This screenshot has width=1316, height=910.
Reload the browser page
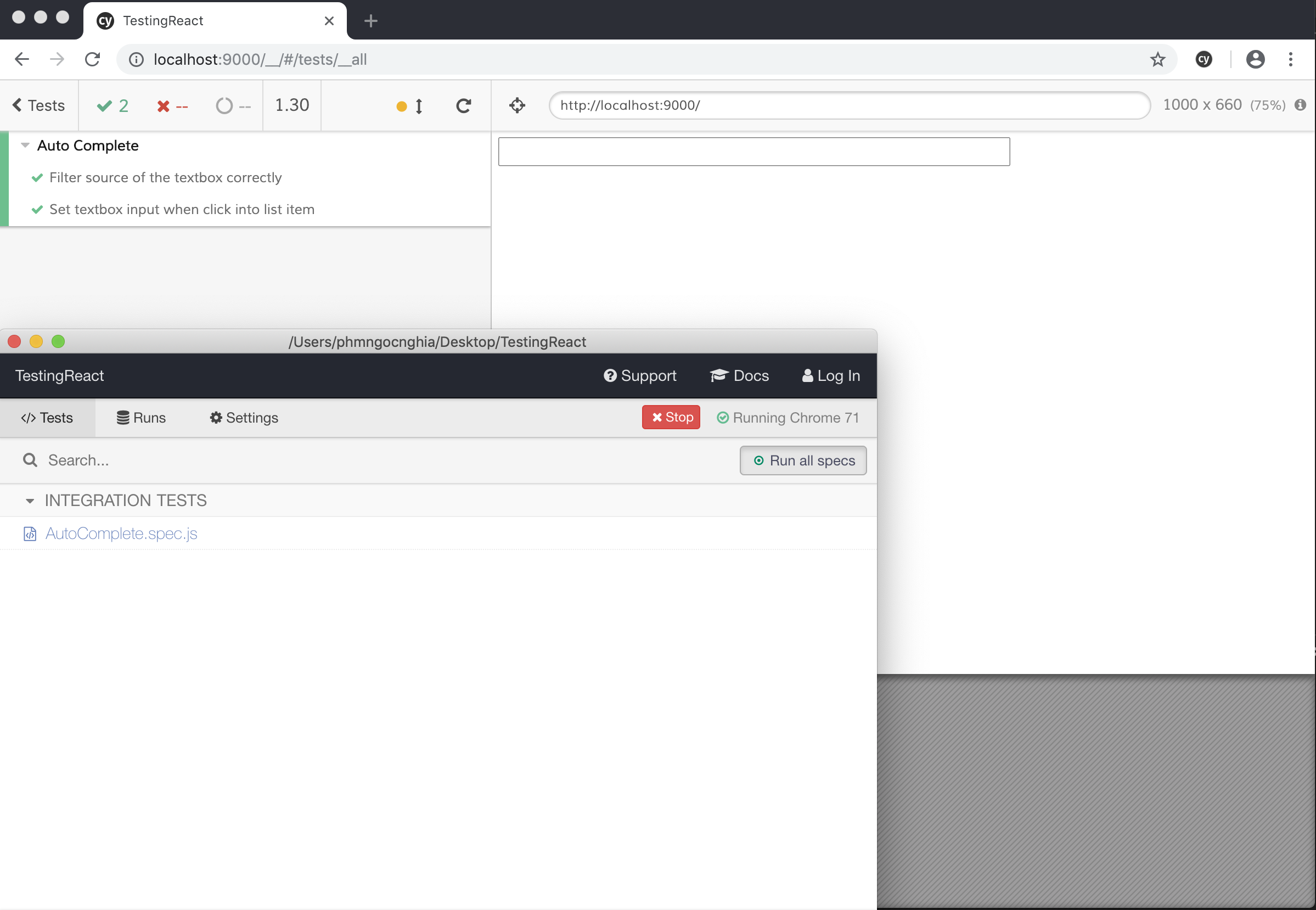pos(92,59)
